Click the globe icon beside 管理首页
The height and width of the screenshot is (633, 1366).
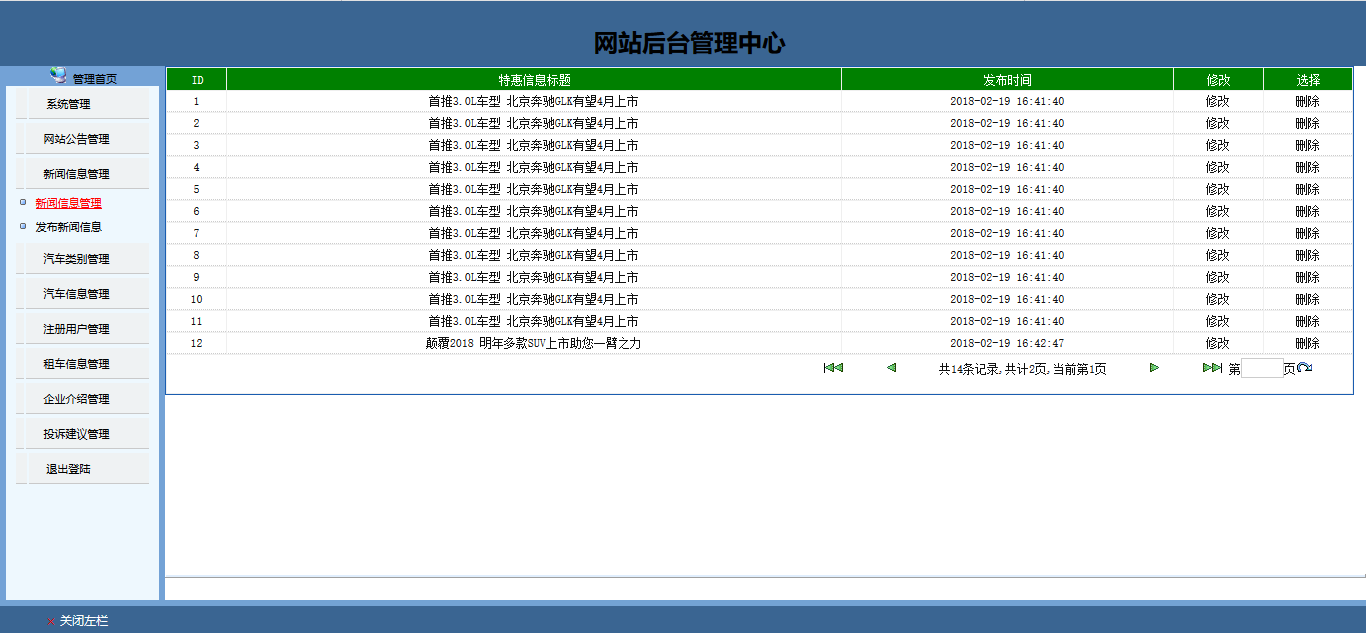click(59, 76)
